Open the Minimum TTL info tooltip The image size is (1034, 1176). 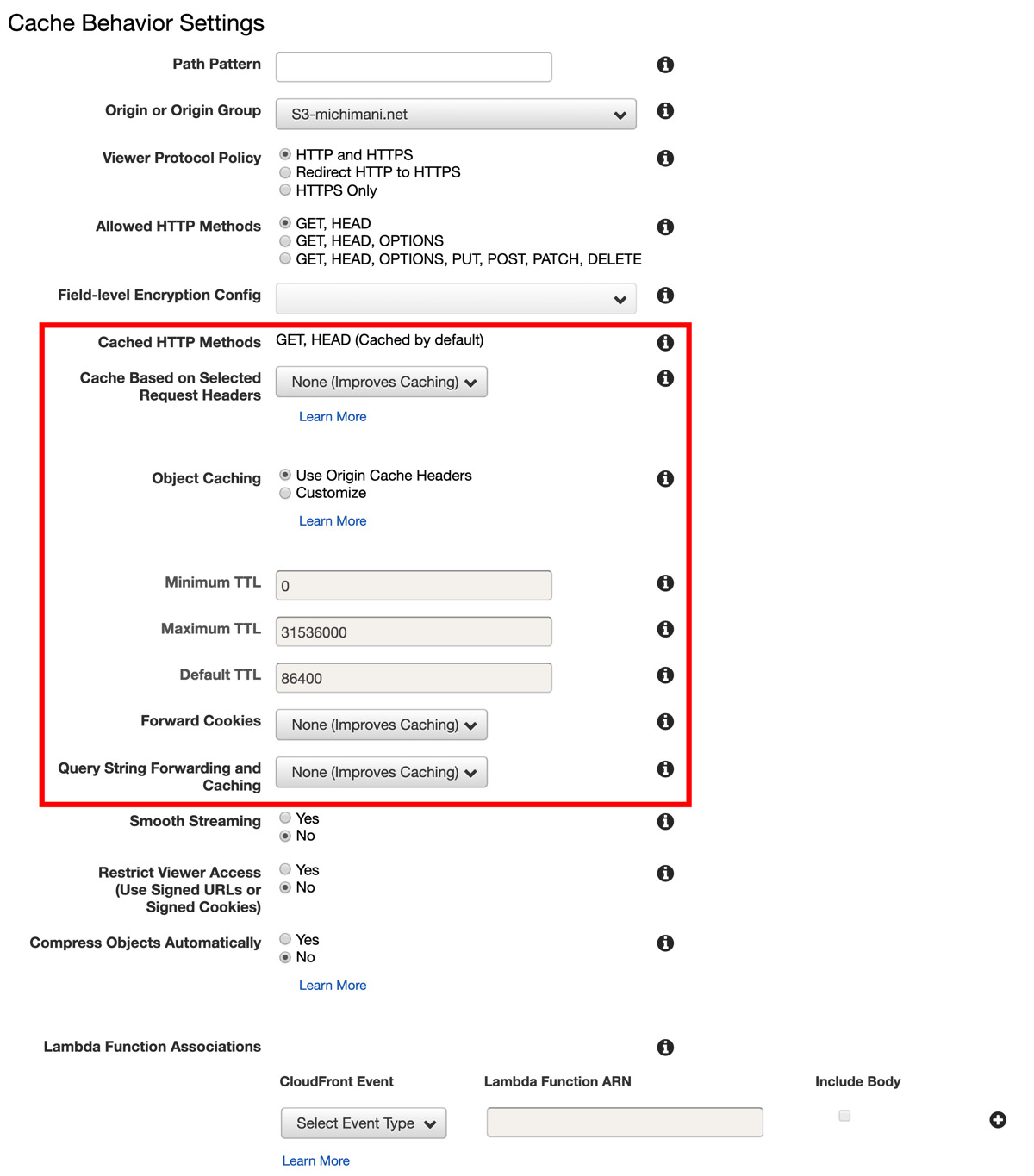pyautogui.click(x=664, y=583)
